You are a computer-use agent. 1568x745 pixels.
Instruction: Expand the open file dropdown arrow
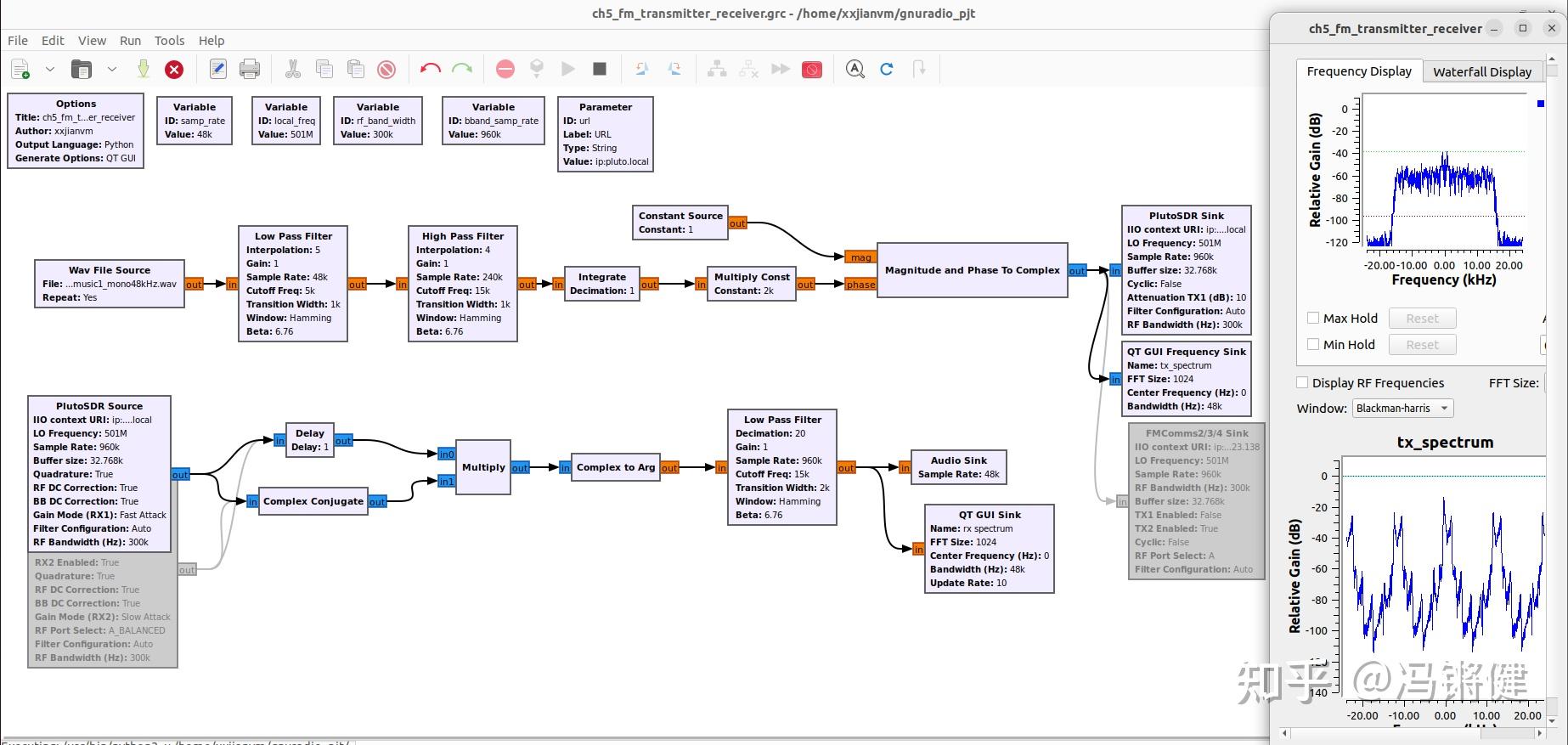tap(111, 70)
